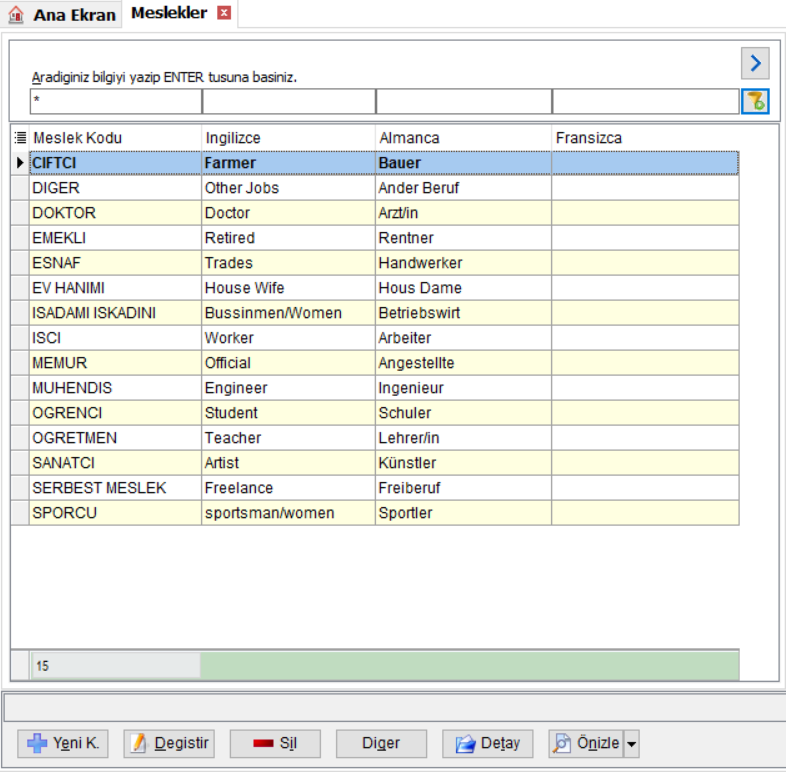
Task: Click the home icon on Ana Ekran
Action: pos(16,14)
